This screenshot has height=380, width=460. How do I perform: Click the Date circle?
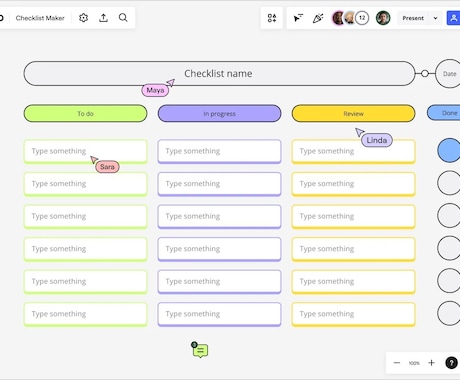449,74
